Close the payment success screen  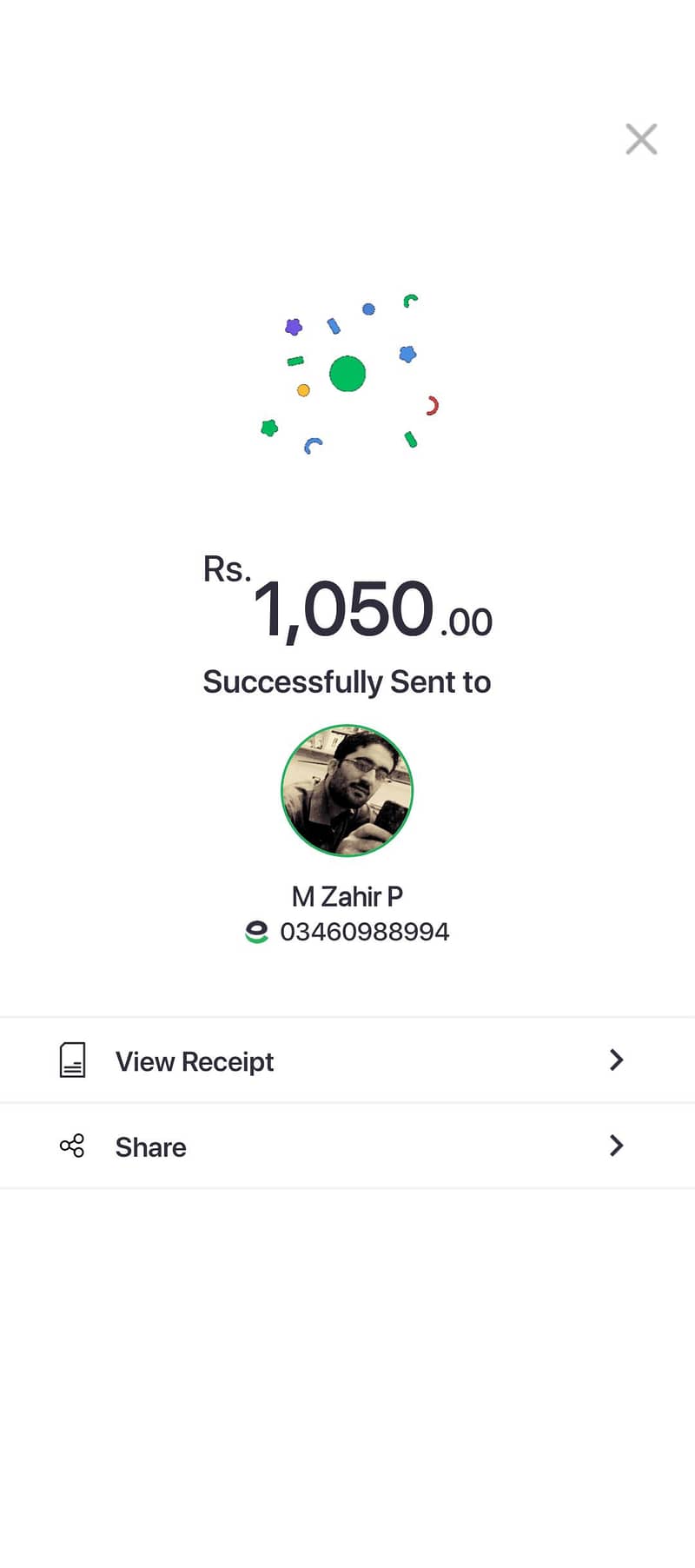click(x=641, y=139)
